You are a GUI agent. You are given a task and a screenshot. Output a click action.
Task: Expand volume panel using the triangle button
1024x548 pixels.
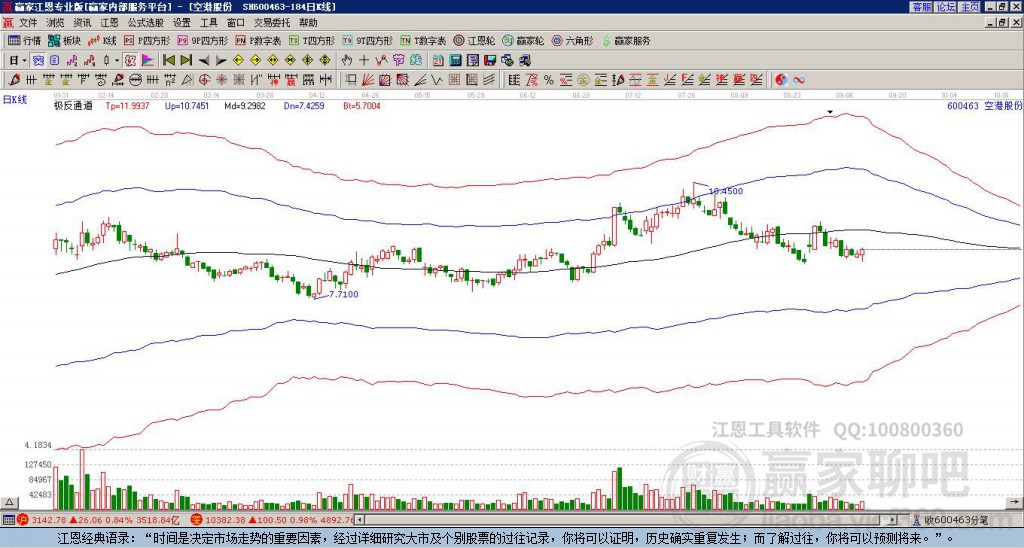pos(9,502)
